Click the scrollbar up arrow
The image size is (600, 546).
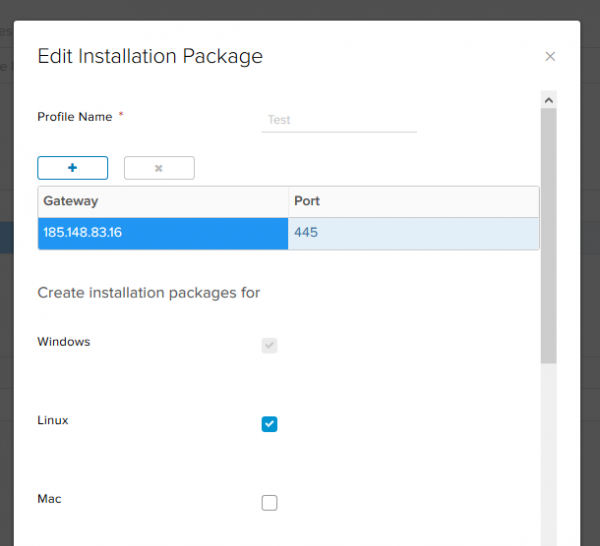548,100
